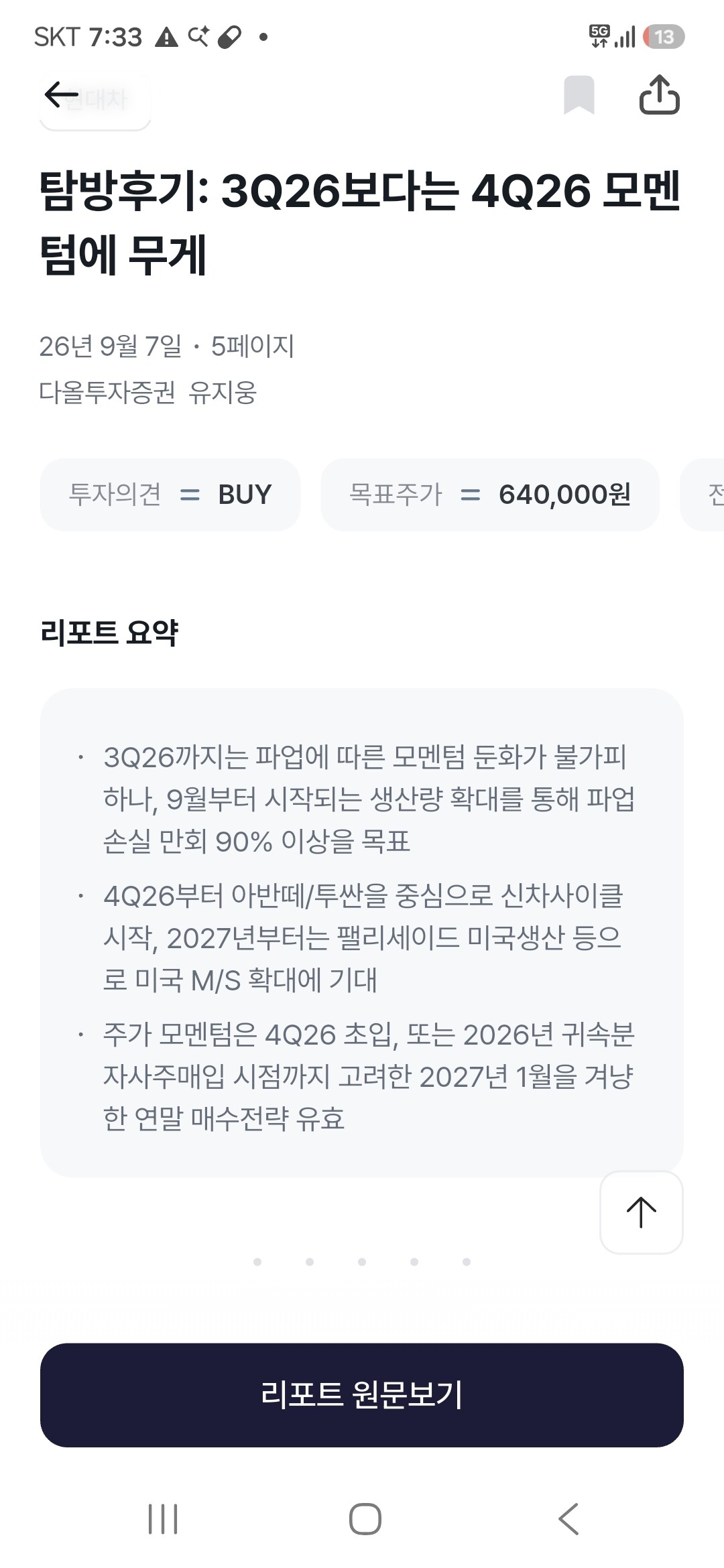Tap the partially visible chip at right edge
724x1568 pixels.
[703, 495]
